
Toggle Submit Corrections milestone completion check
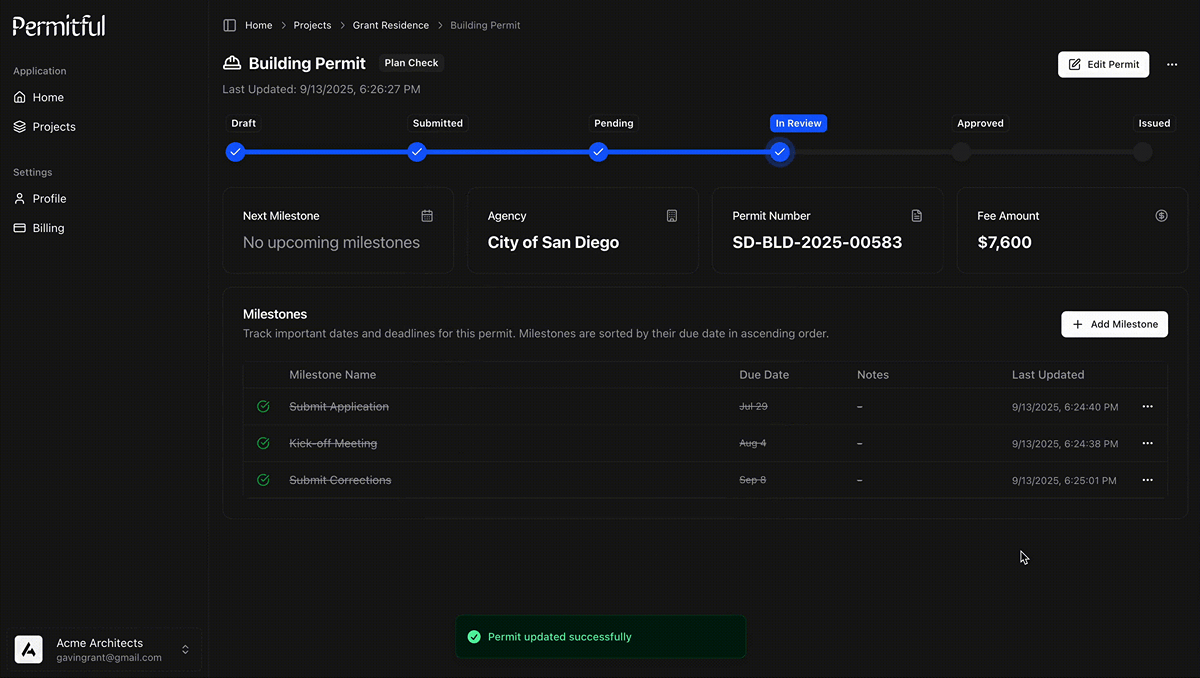(x=263, y=480)
